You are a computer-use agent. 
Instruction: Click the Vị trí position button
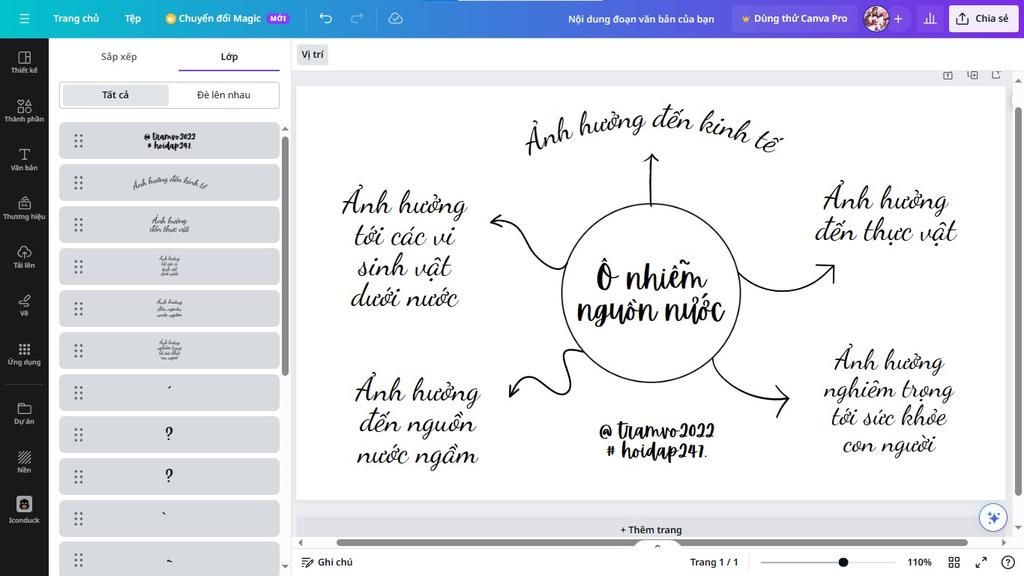coord(312,55)
